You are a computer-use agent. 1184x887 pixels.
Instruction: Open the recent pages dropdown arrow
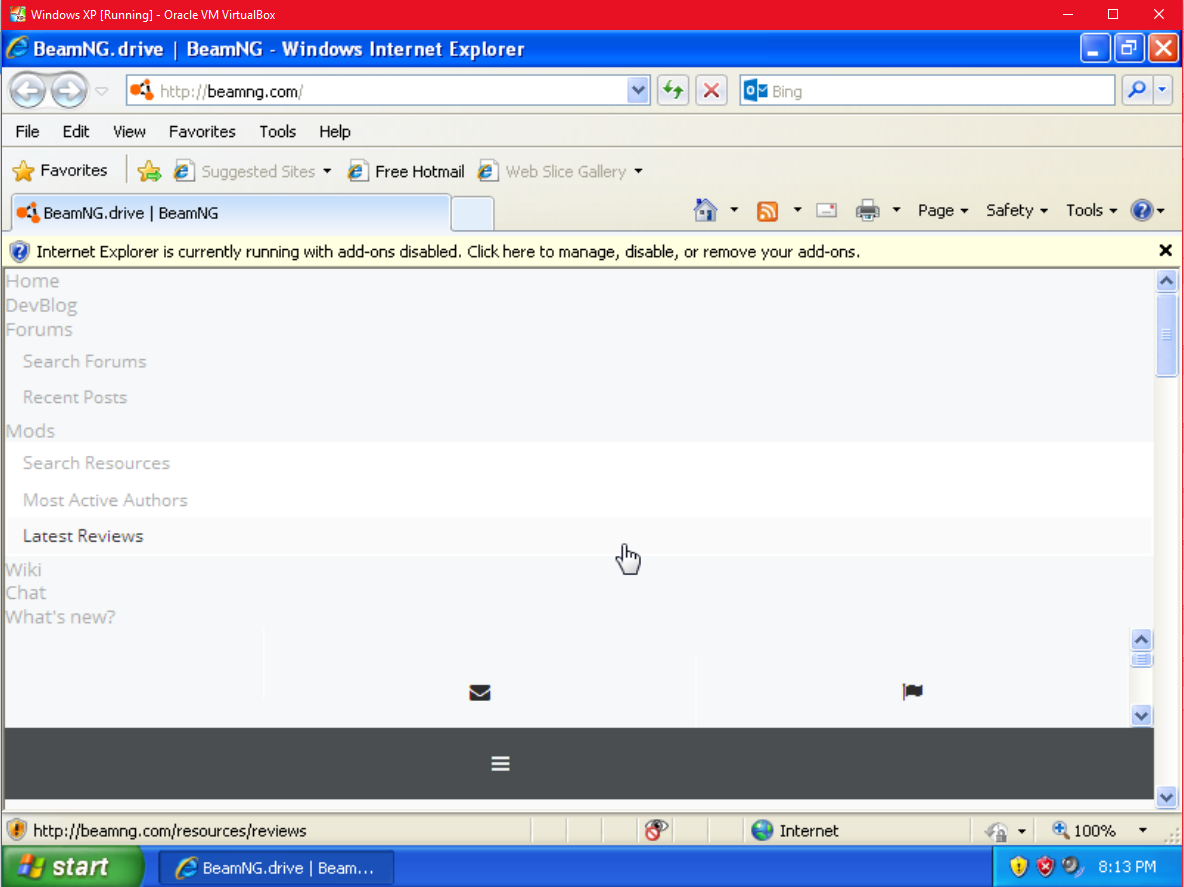[x=101, y=91]
